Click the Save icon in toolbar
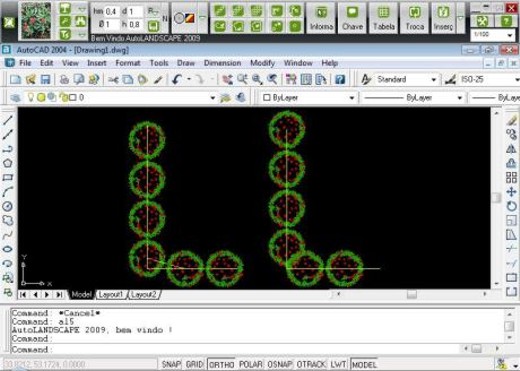 45,79
